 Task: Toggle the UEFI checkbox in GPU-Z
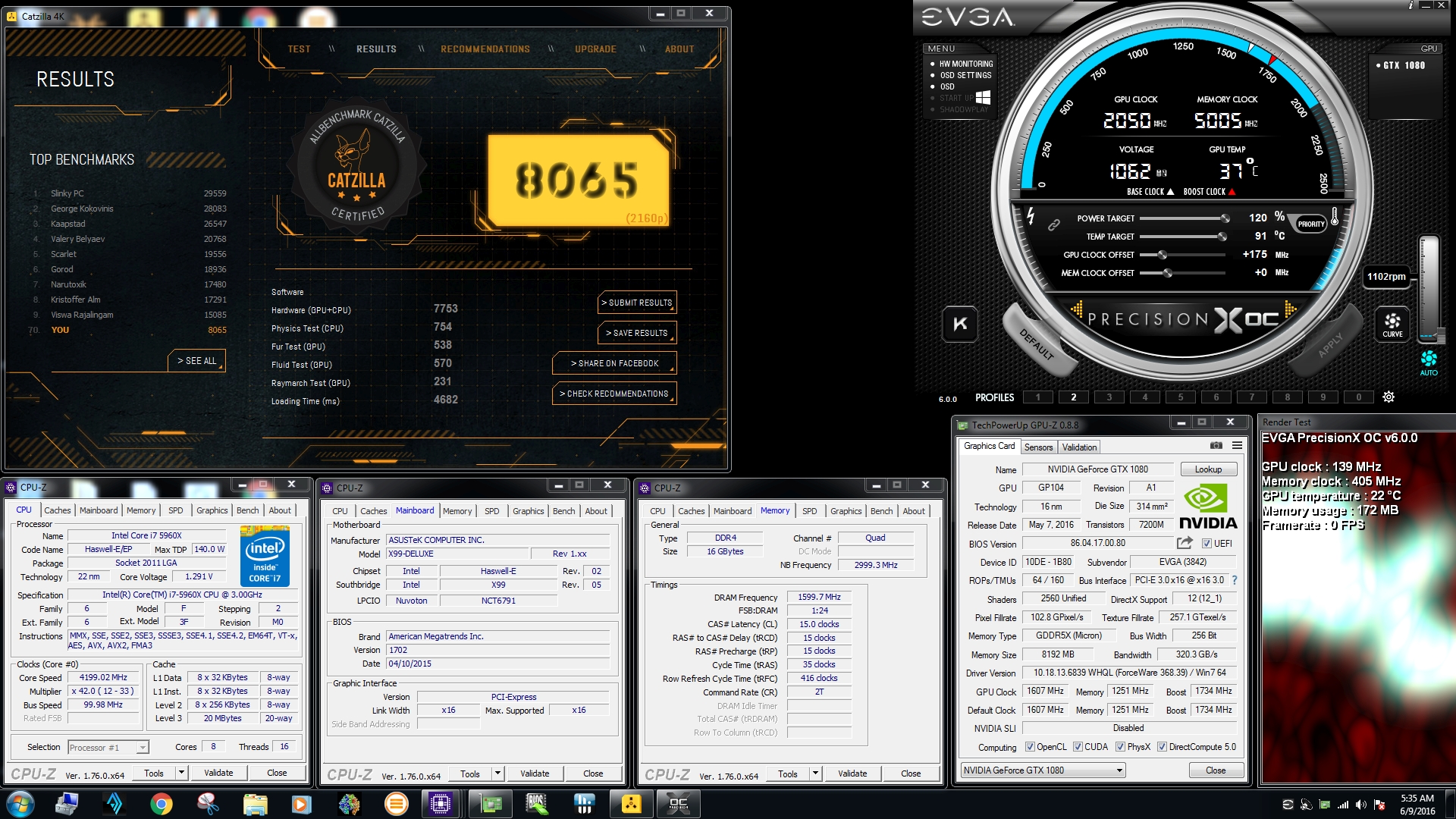pos(1207,543)
